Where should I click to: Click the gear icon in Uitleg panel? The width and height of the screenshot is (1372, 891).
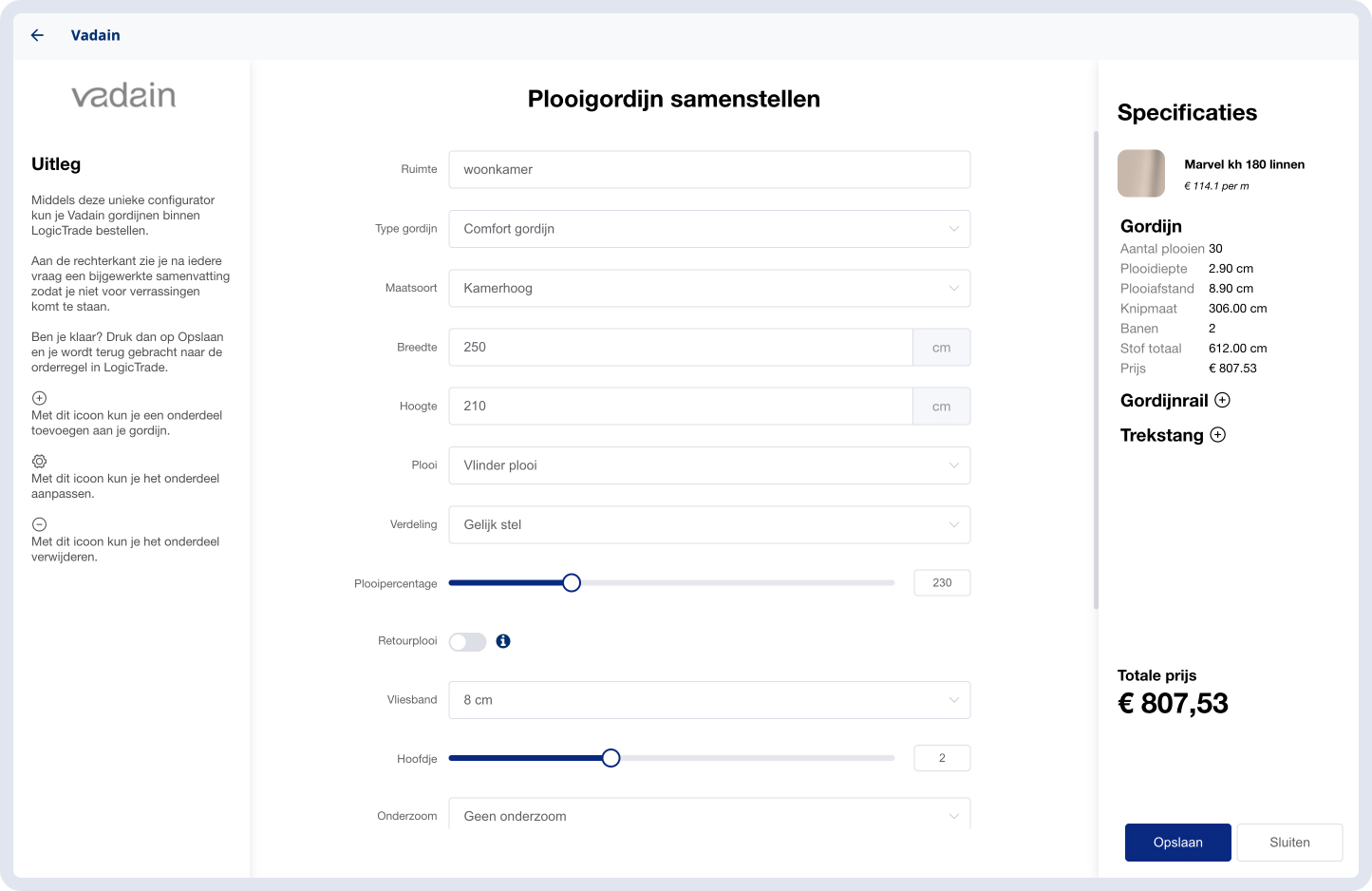[x=39, y=462]
